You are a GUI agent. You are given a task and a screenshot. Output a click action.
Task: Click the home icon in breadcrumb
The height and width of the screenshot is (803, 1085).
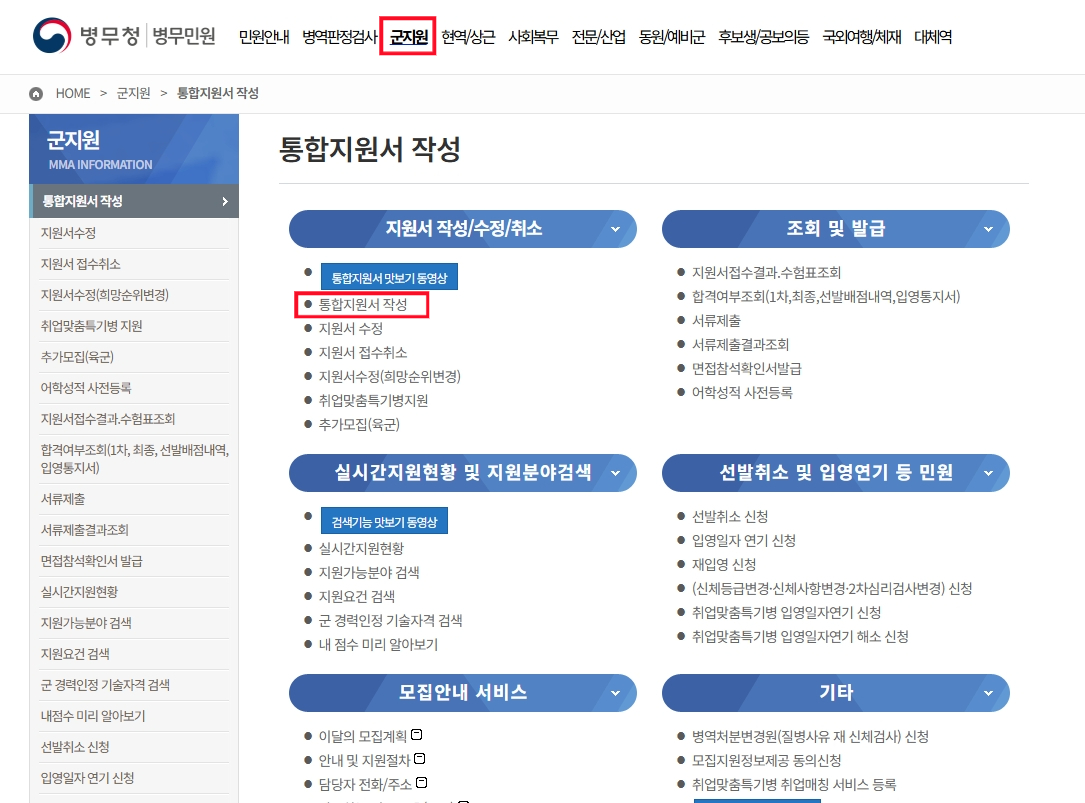point(36,93)
